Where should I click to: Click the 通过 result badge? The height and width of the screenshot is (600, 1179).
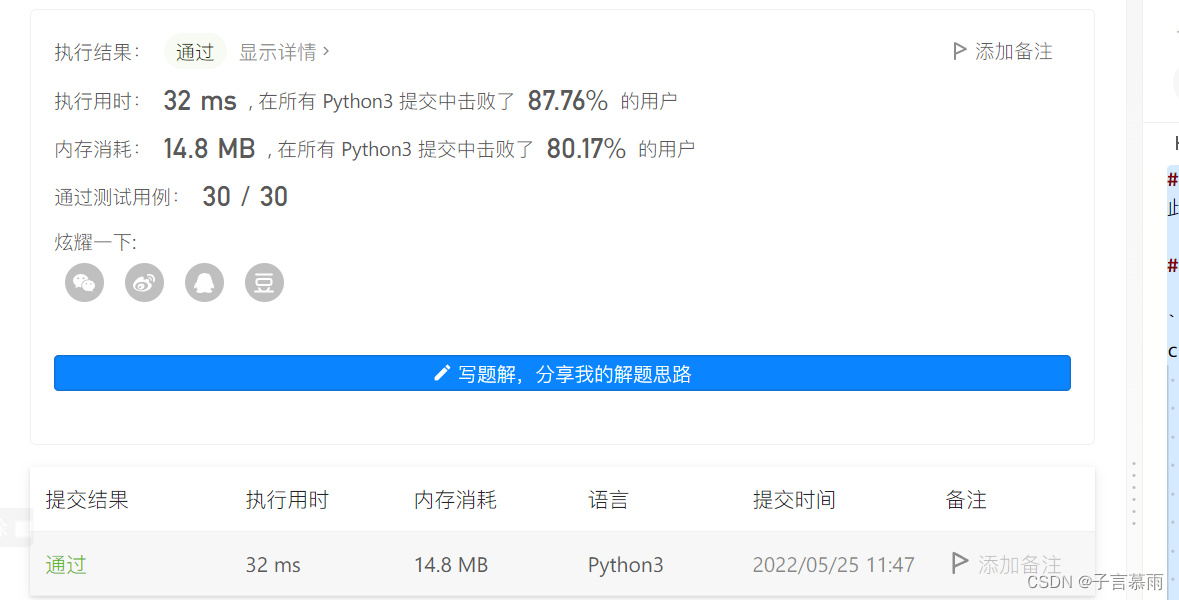pyautogui.click(x=195, y=51)
